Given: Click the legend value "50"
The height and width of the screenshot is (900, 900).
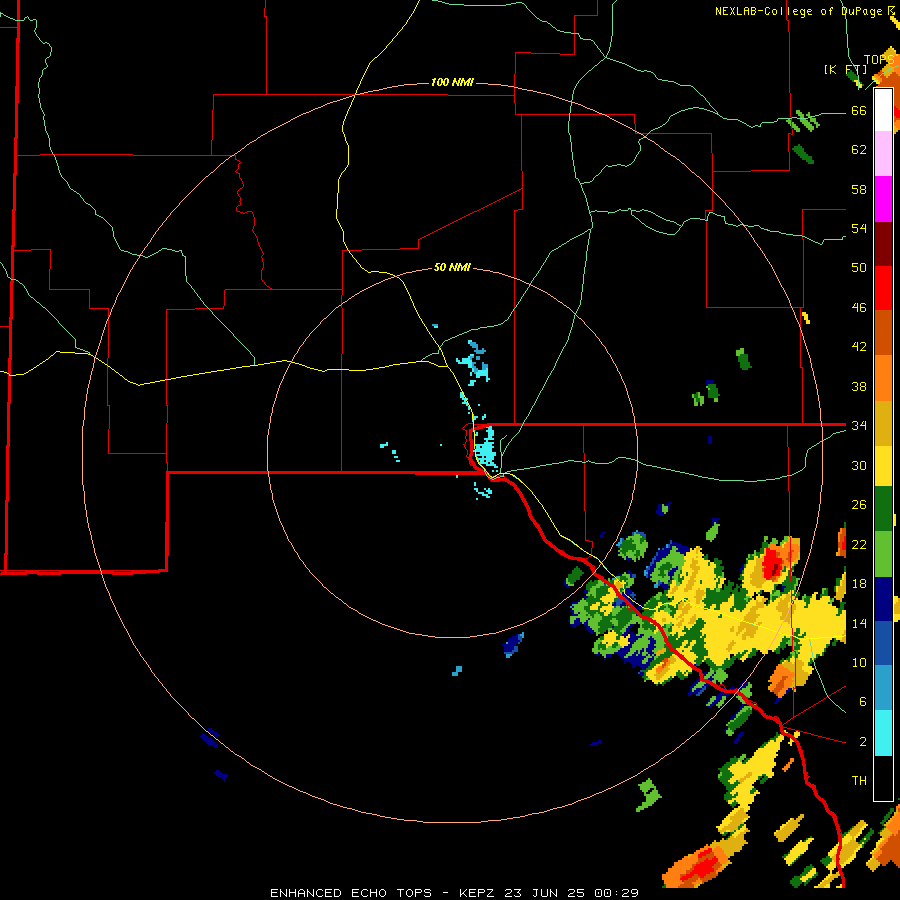Looking at the screenshot, I should pos(859,267).
